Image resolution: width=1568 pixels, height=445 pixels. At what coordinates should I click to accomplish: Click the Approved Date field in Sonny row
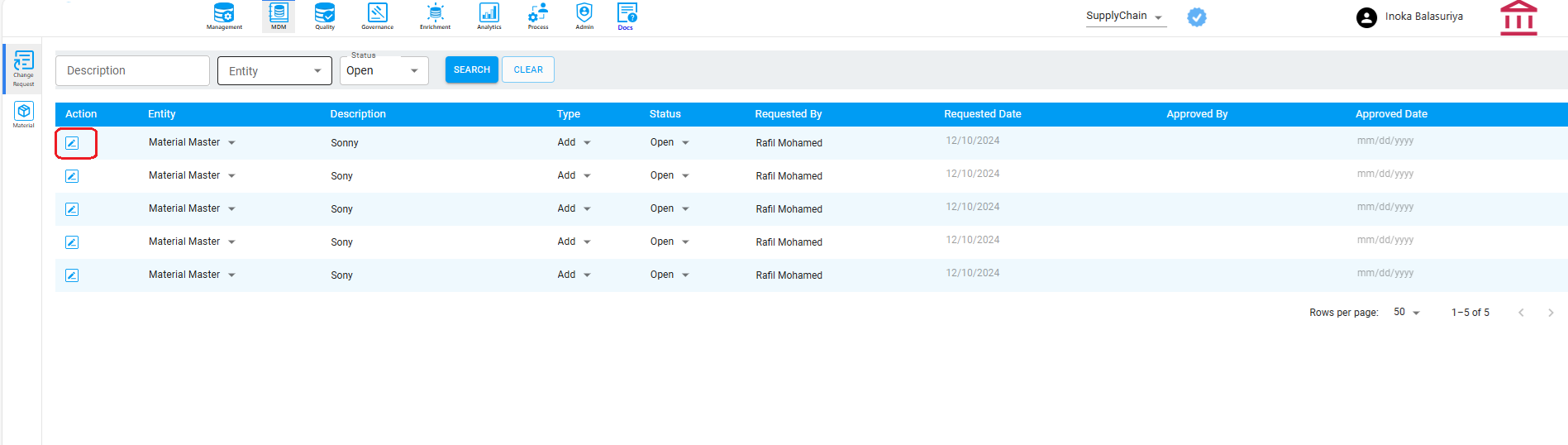[x=1385, y=141]
